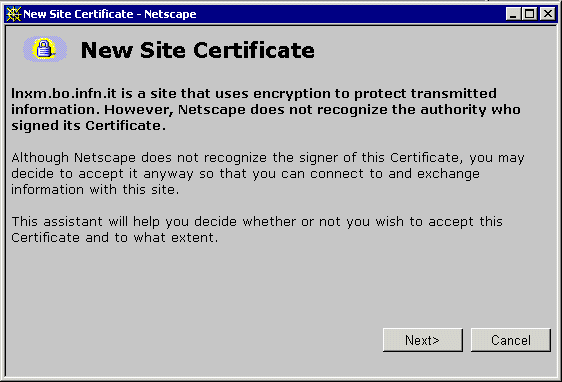The image size is (562, 382).
Task: Minimize the New Site Certificate window
Action: coord(514,14)
